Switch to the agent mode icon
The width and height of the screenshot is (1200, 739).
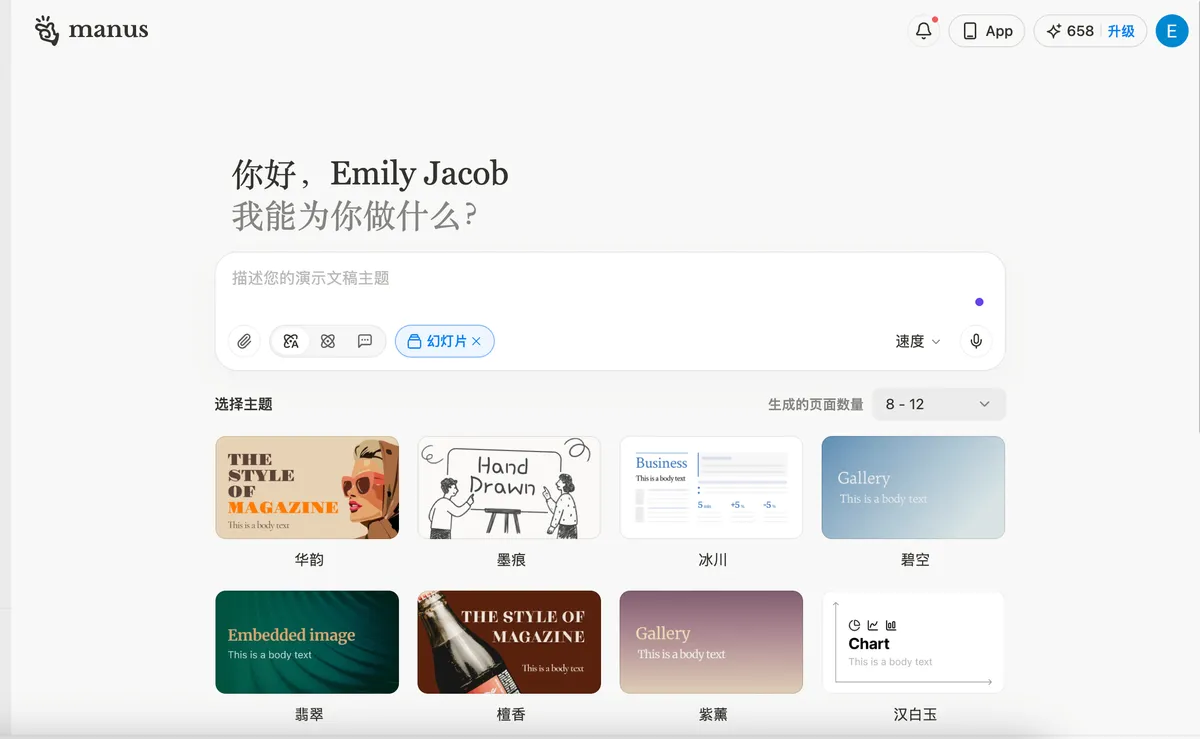coord(328,341)
